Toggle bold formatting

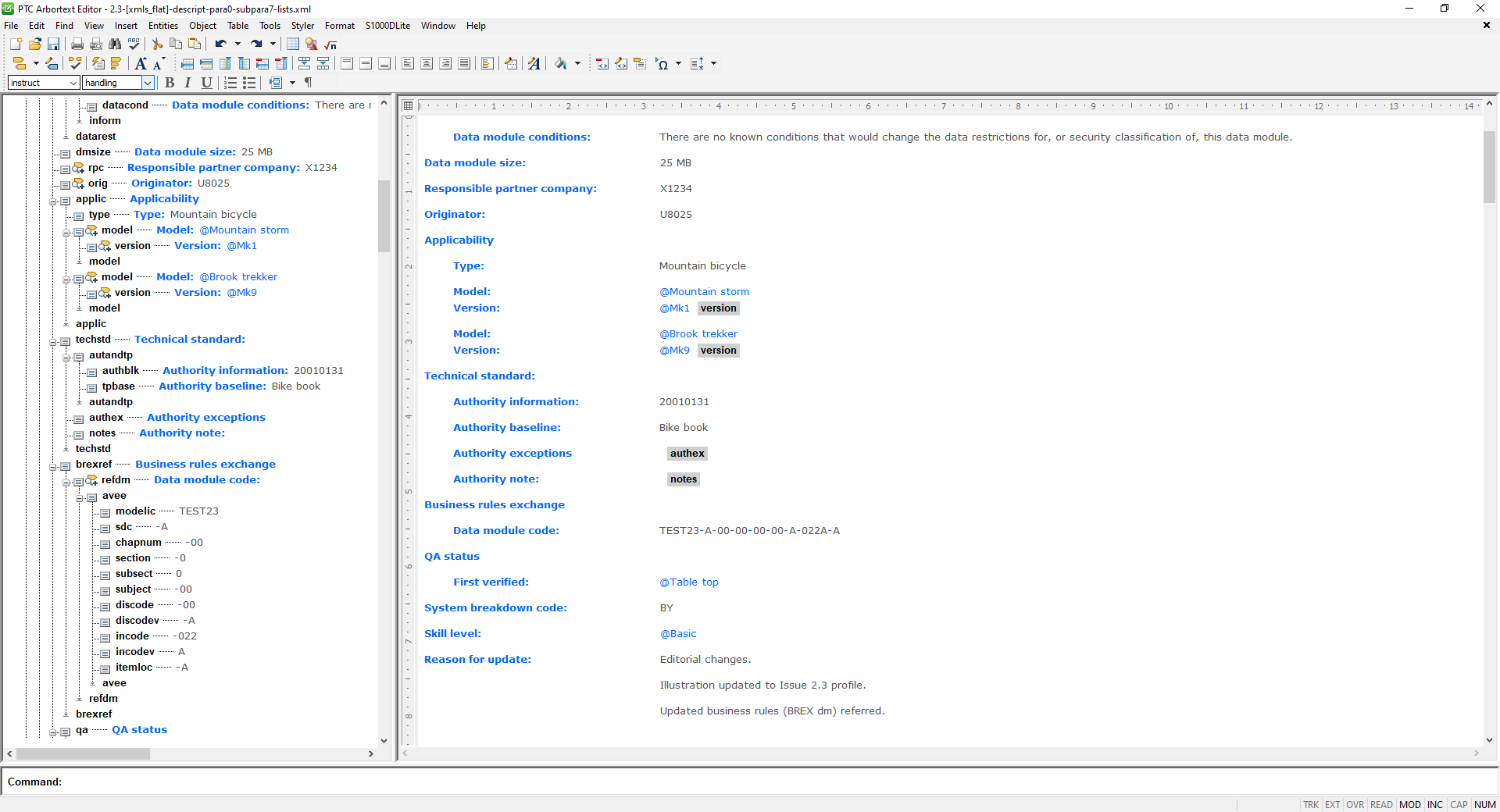point(170,83)
